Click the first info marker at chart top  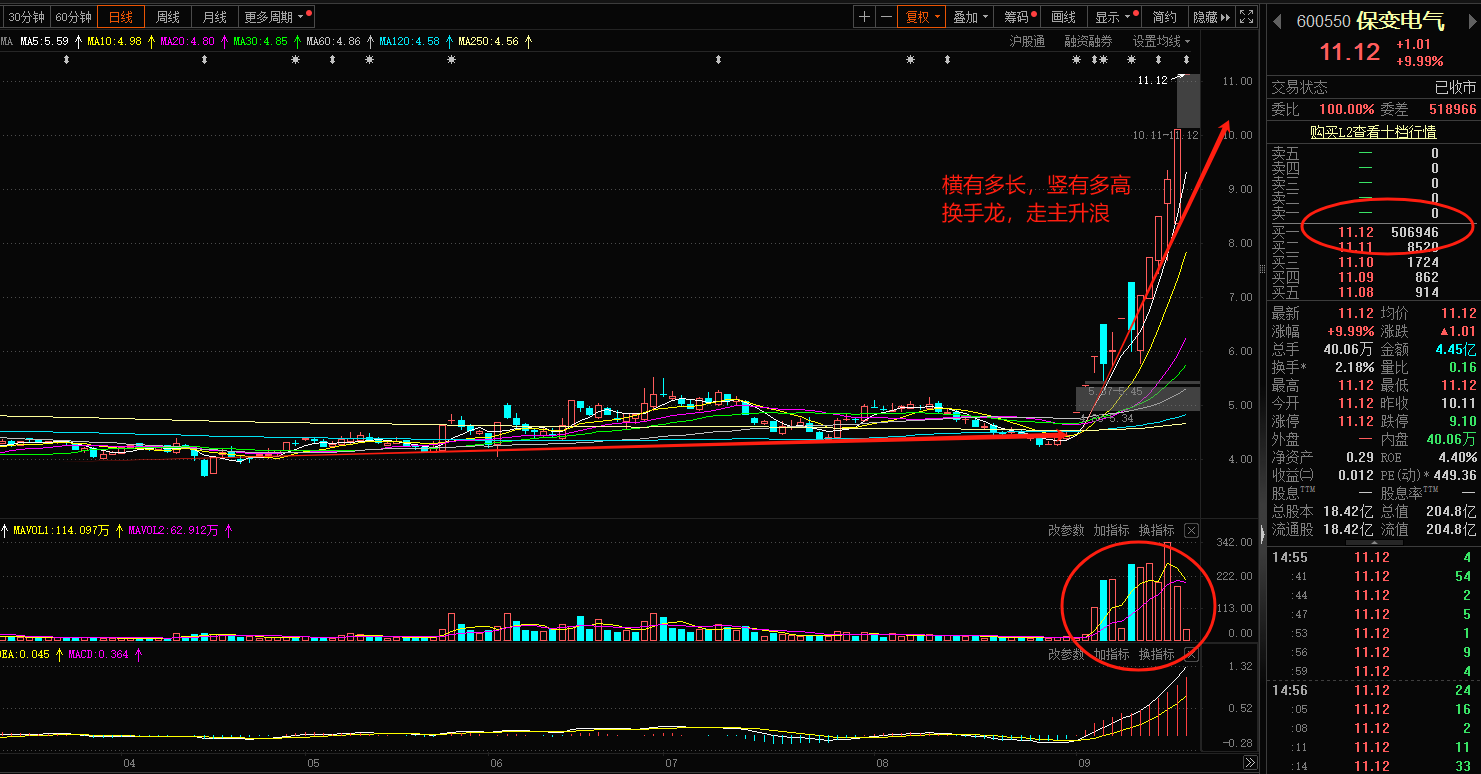67,61
